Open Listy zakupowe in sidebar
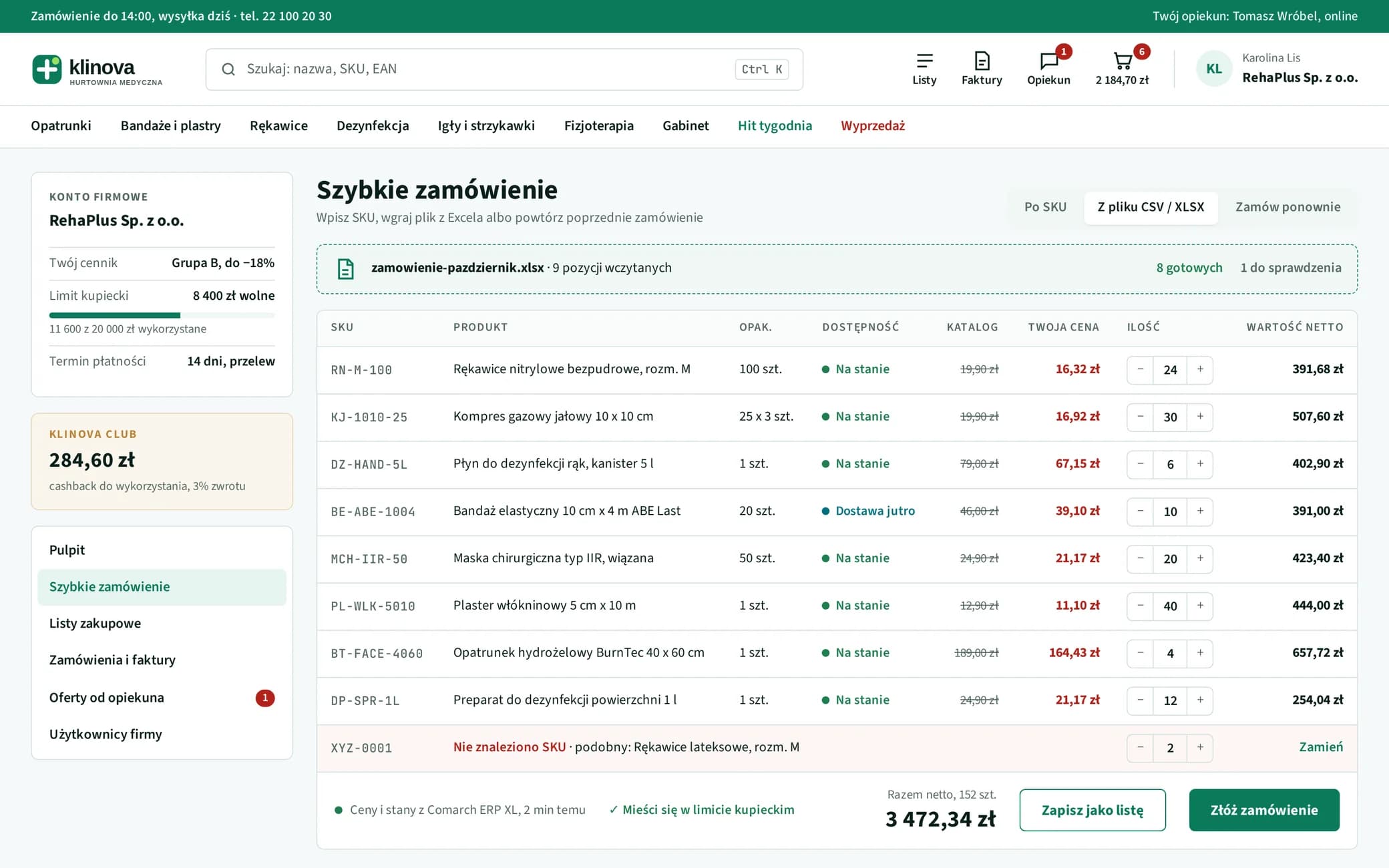This screenshot has height=868, width=1389. (x=162, y=624)
